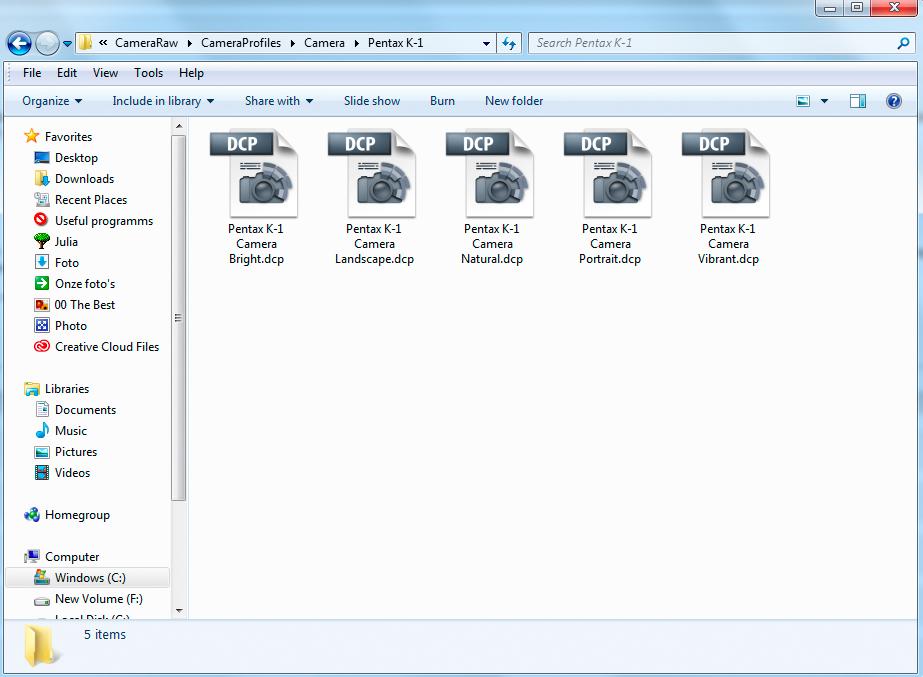This screenshot has width=923, height=677.
Task: Select the Pentax K-1 Camera Vibrant.dcp file icon
Action: click(726, 173)
